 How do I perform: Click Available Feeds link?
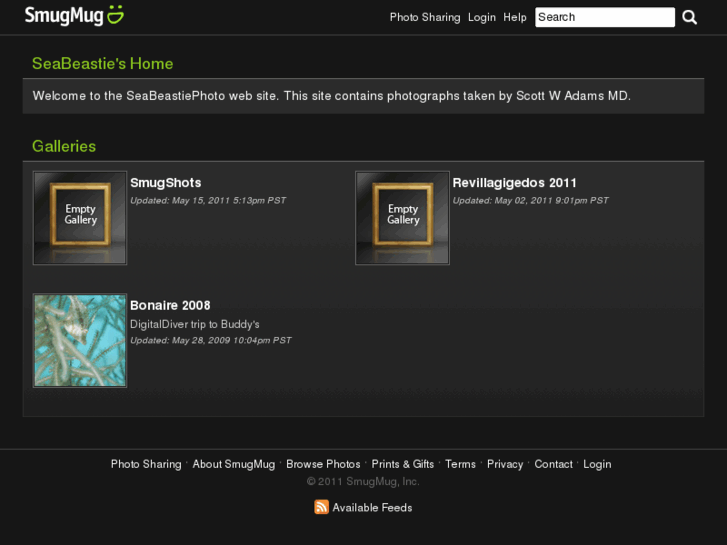[372, 507]
